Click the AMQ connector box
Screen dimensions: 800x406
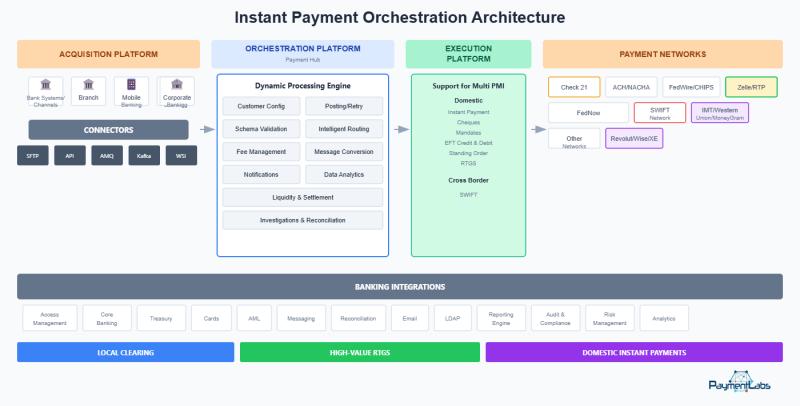click(x=107, y=156)
